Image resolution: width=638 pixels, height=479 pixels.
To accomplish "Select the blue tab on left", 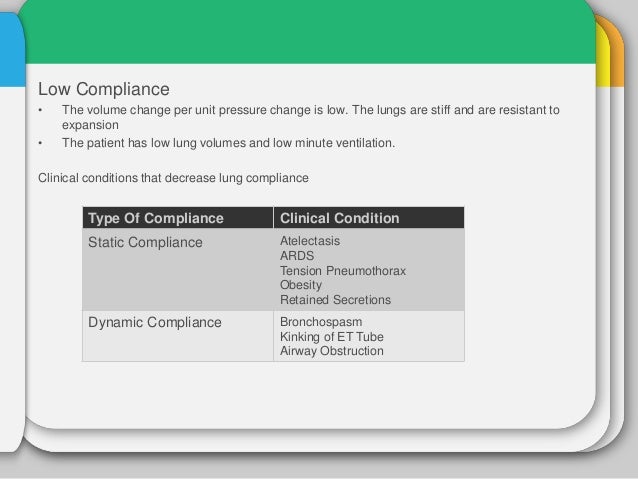I will 12,49.
